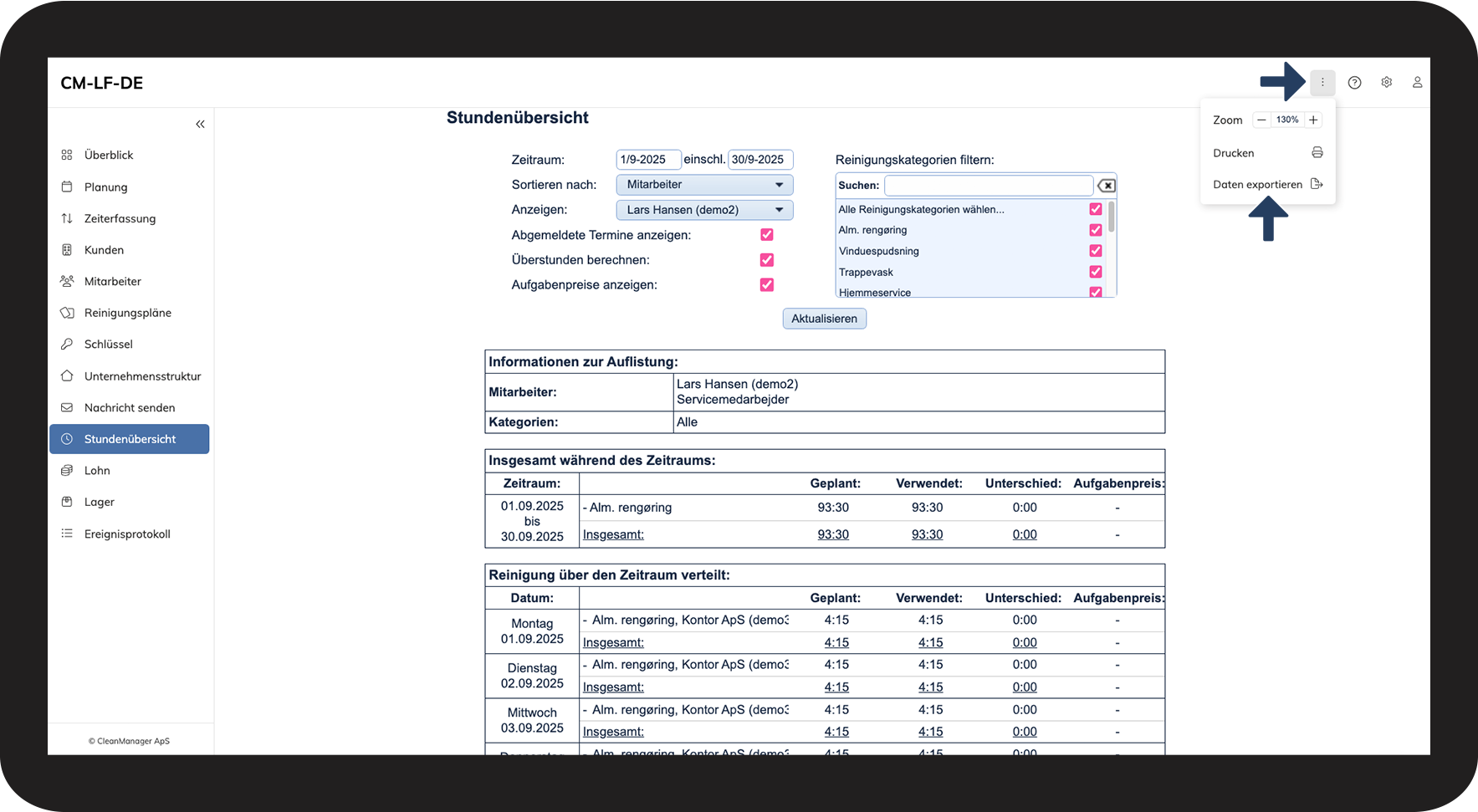Select the Zeiterfassung section in sidebar
This screenshot has height=812, width=1478.
[67, 218]
